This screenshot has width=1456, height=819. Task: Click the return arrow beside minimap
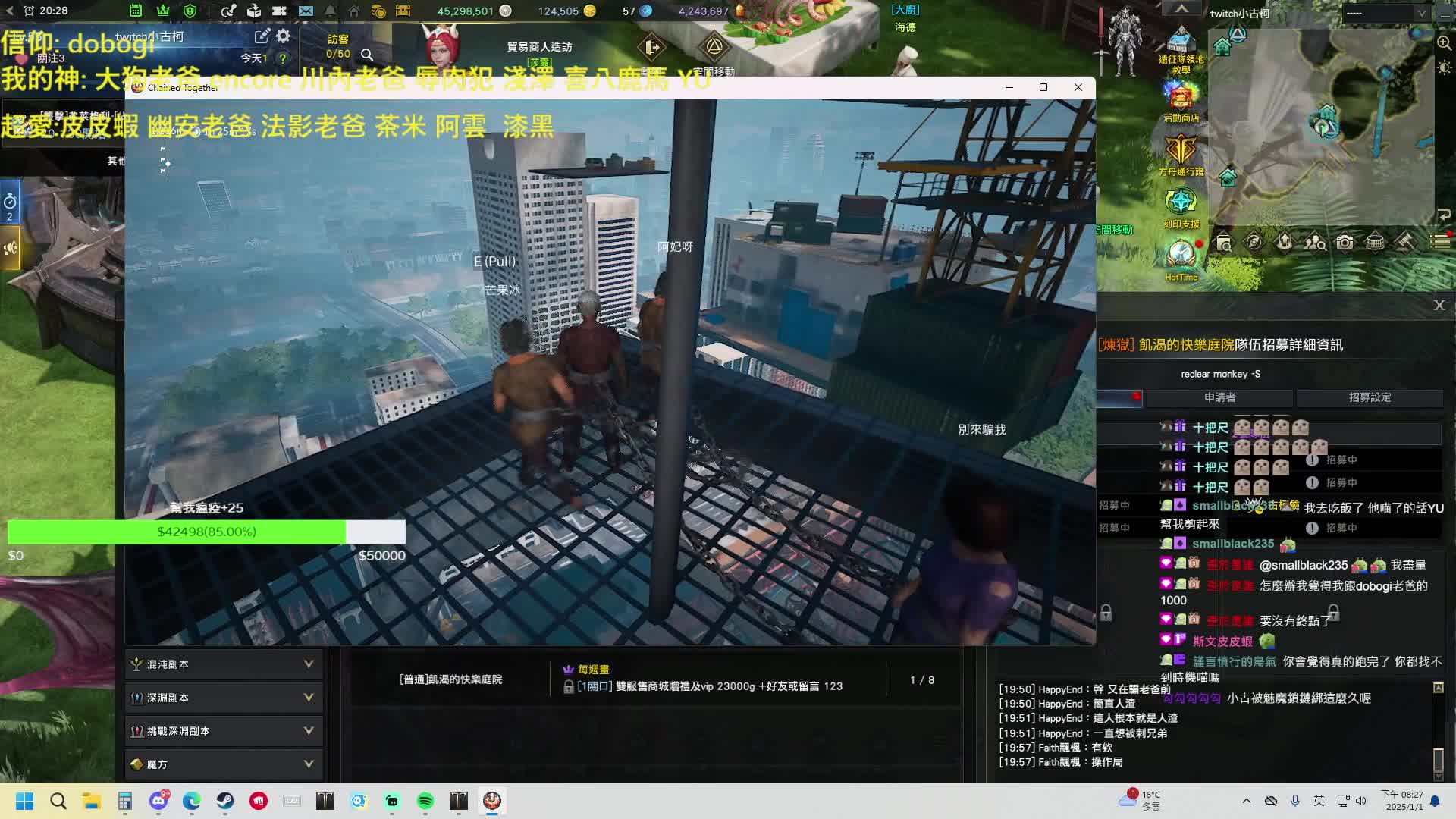(1444, 215)
